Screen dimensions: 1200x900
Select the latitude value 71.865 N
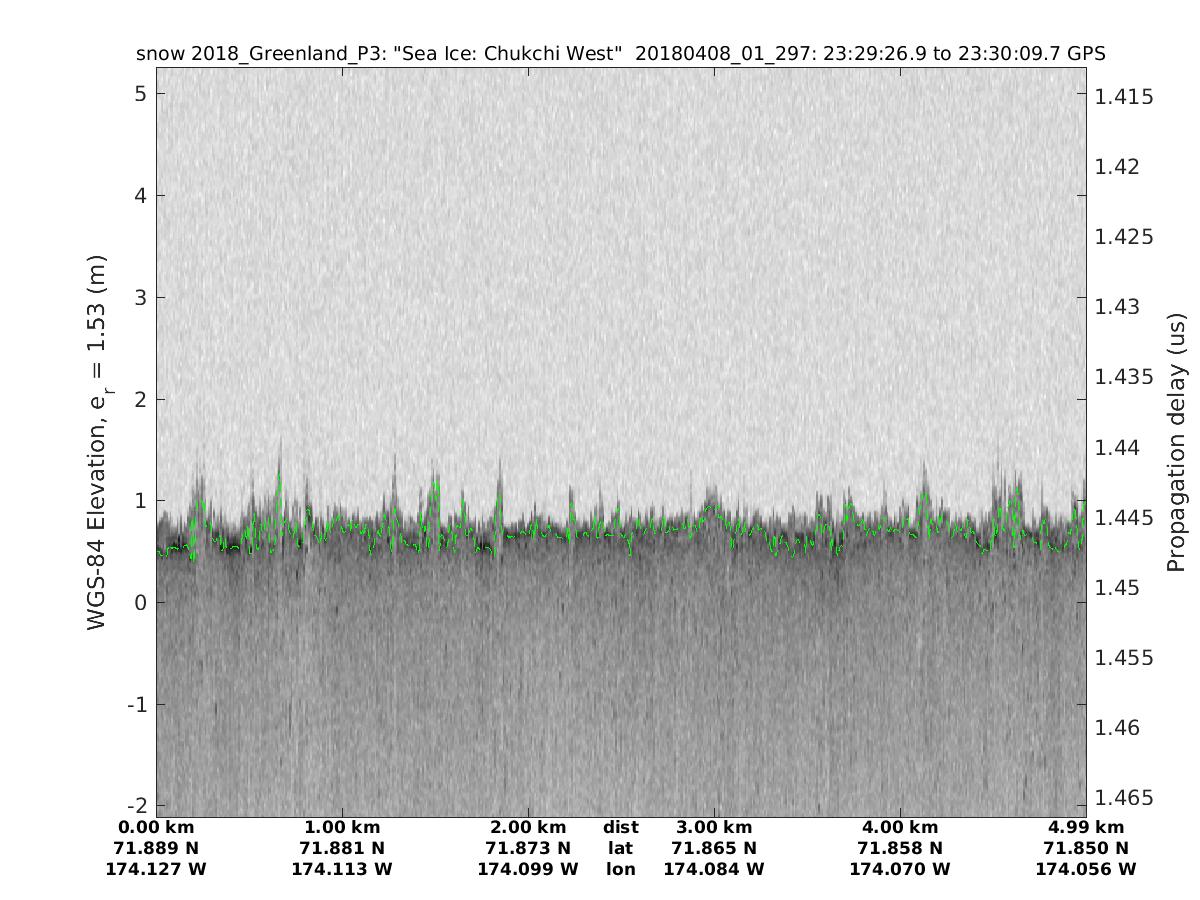click(x=714, y=848)
